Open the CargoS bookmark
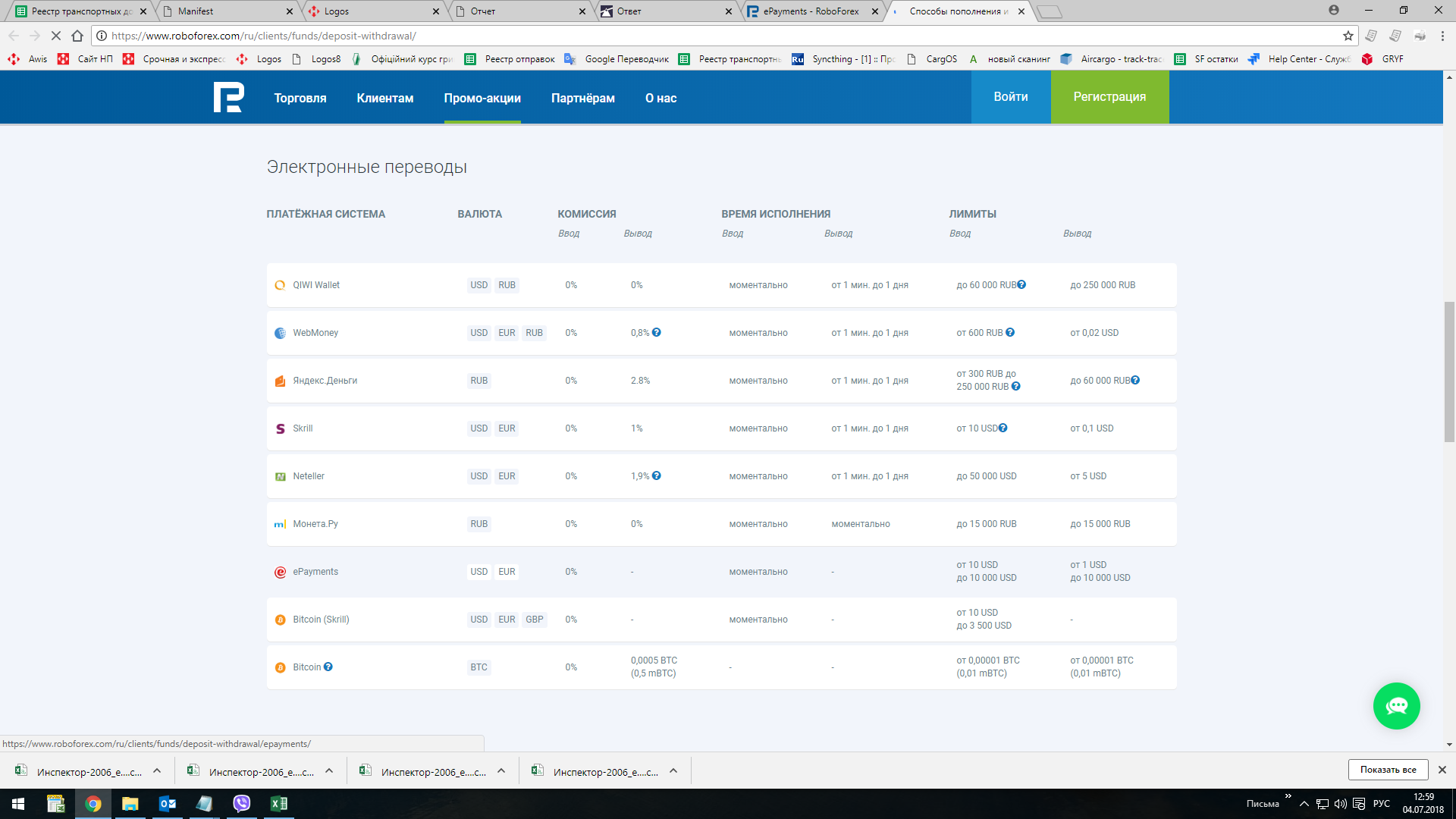The height and width of the screenshot is (819, 1456). click(933, 59)
